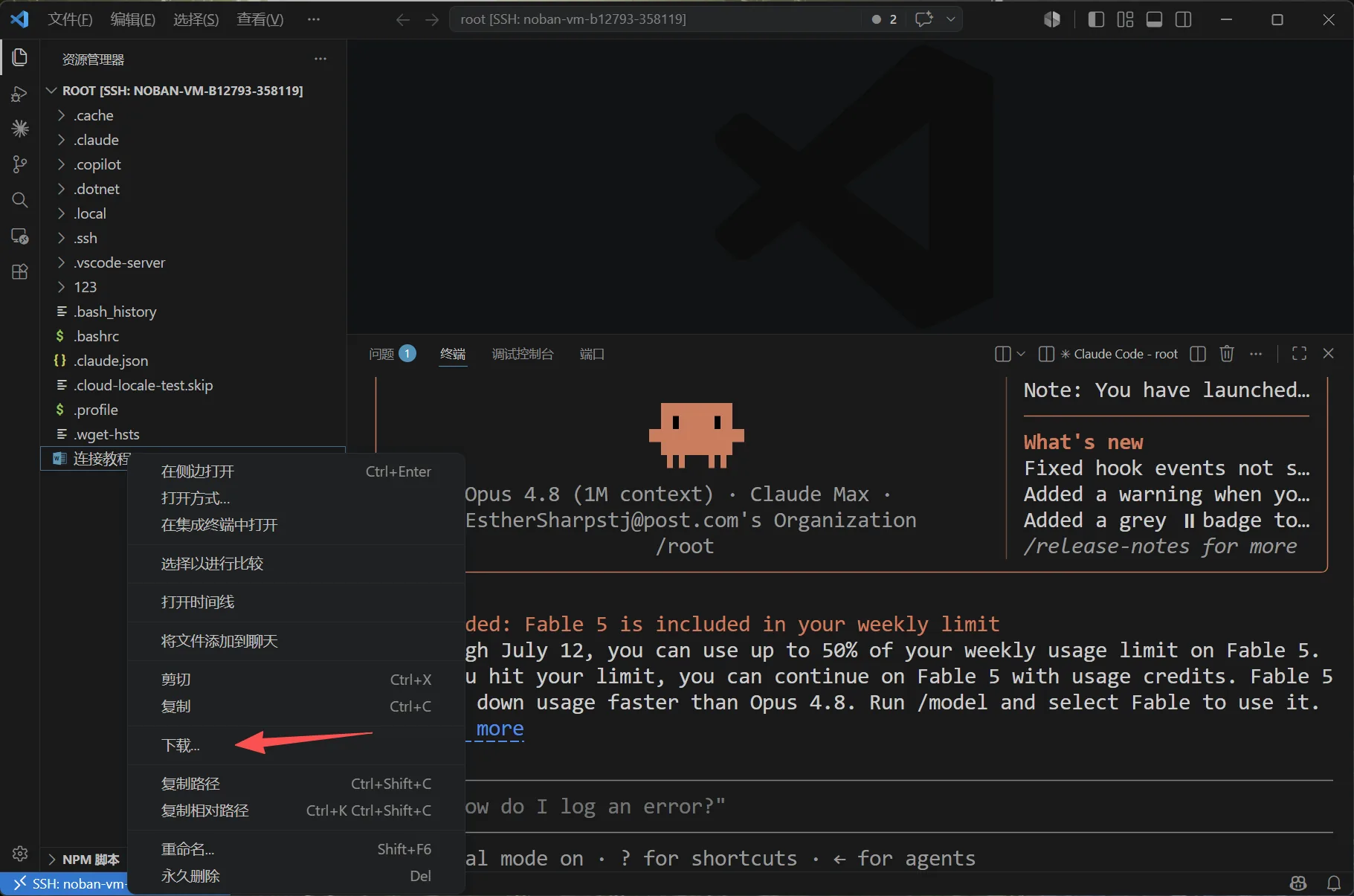
Task: Expand the NPM 脚本 section
Action: 84,860
